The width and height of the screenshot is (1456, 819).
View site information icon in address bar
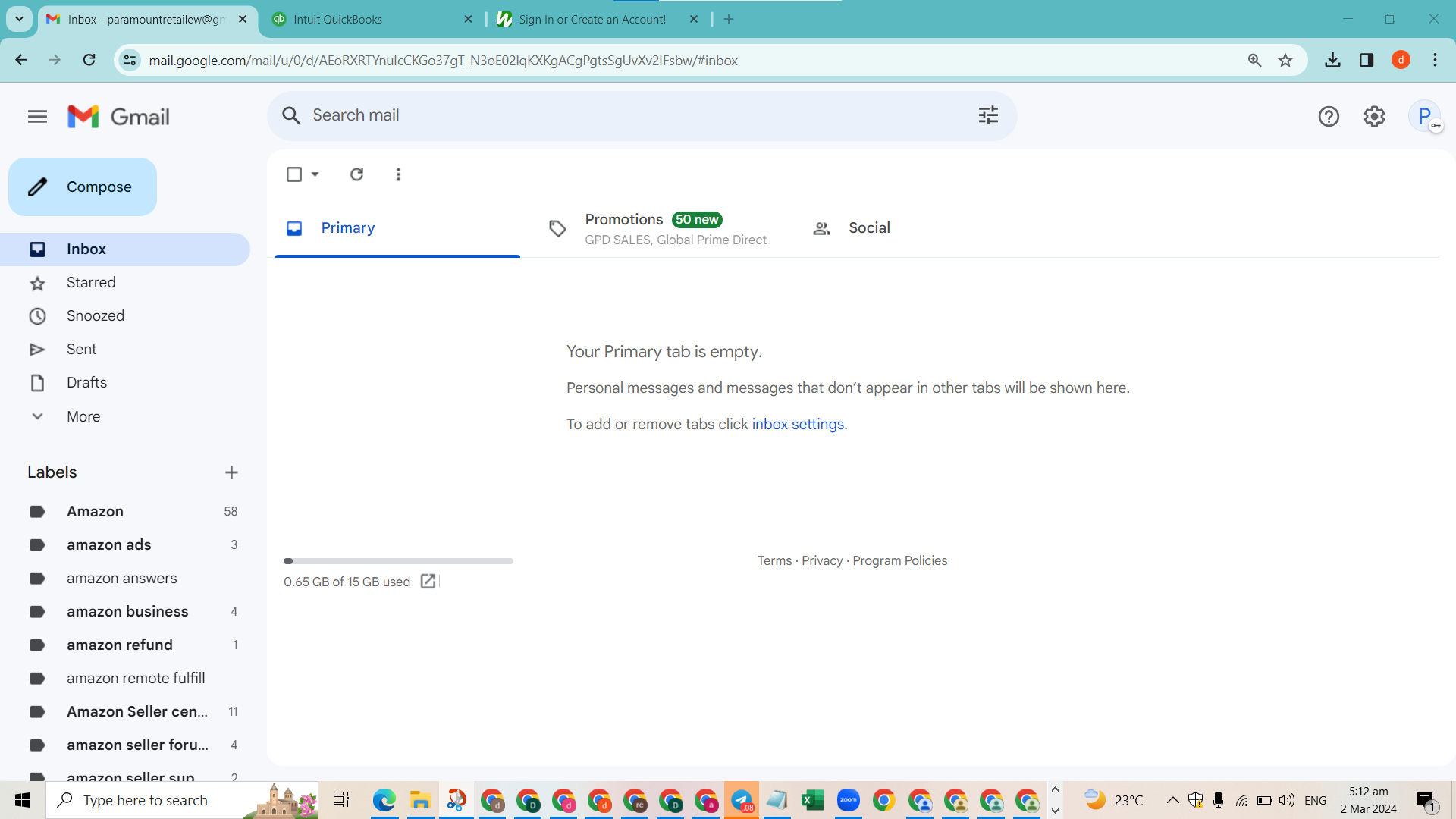[x=130, y=60]
